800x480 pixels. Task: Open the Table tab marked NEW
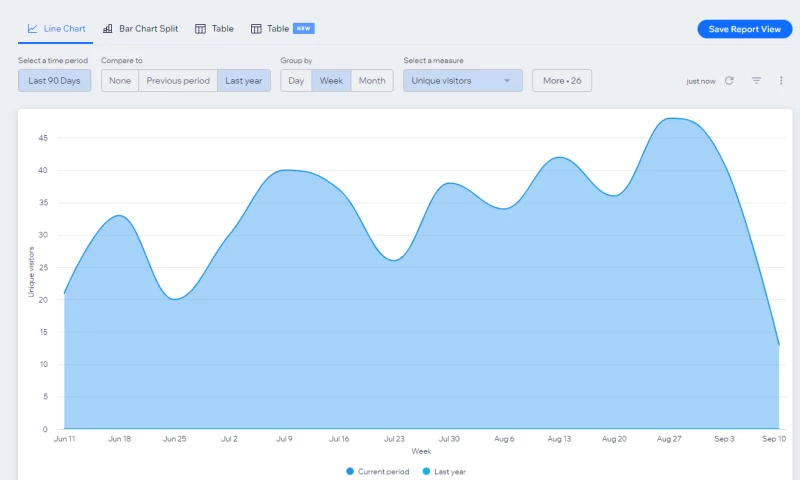282,29
